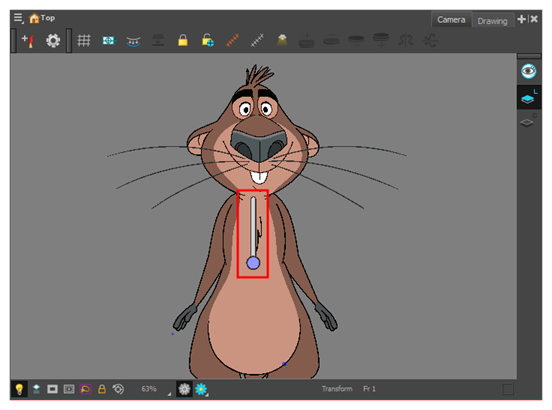
Task: Toggle the Show Grid icon
Action: tap(84, 41)
